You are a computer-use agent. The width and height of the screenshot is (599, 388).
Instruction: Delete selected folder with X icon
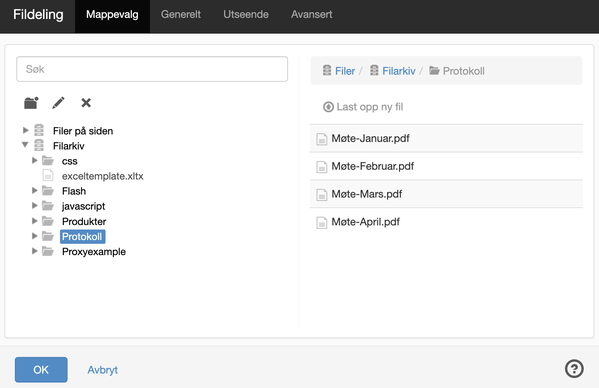click(86, 103)
